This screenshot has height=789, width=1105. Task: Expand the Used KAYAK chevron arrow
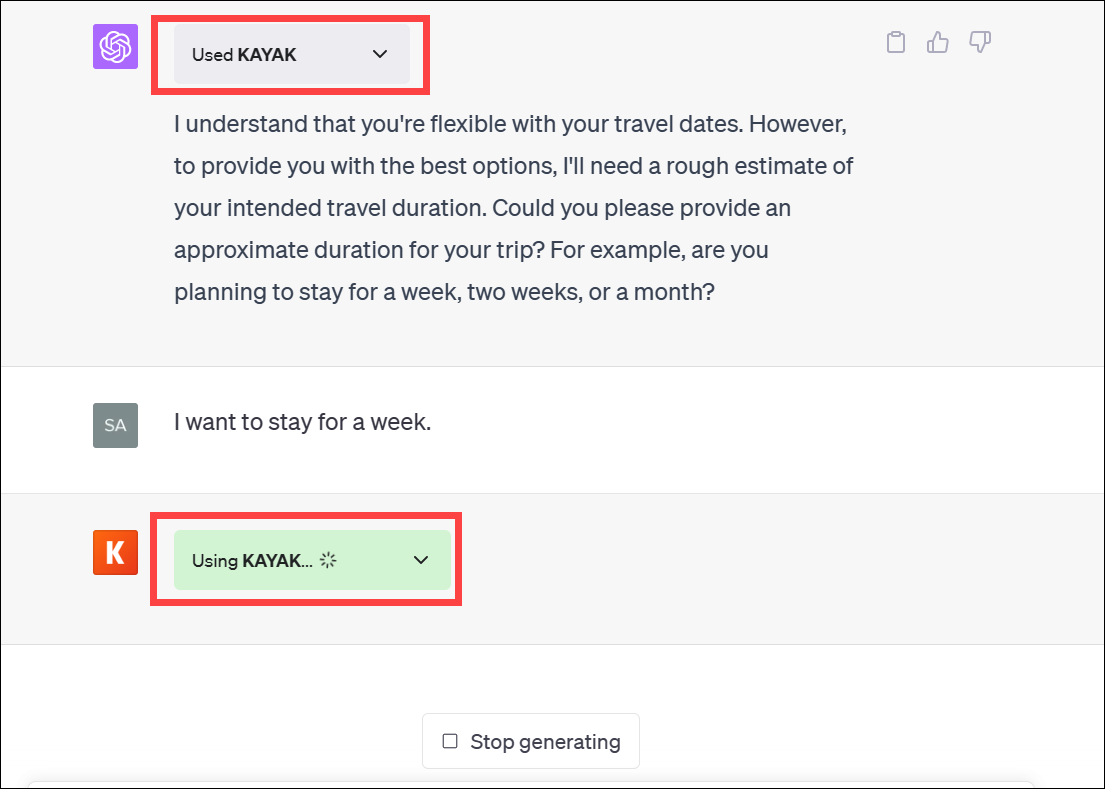pyautogui.click(x=379, y=55)
